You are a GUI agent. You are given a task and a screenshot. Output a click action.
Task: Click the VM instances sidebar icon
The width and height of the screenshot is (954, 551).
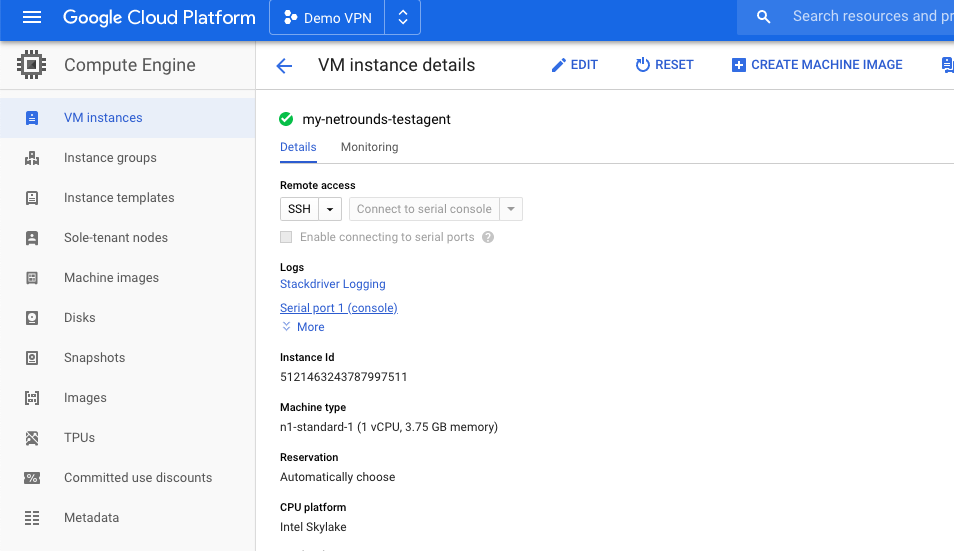point(32,118)
